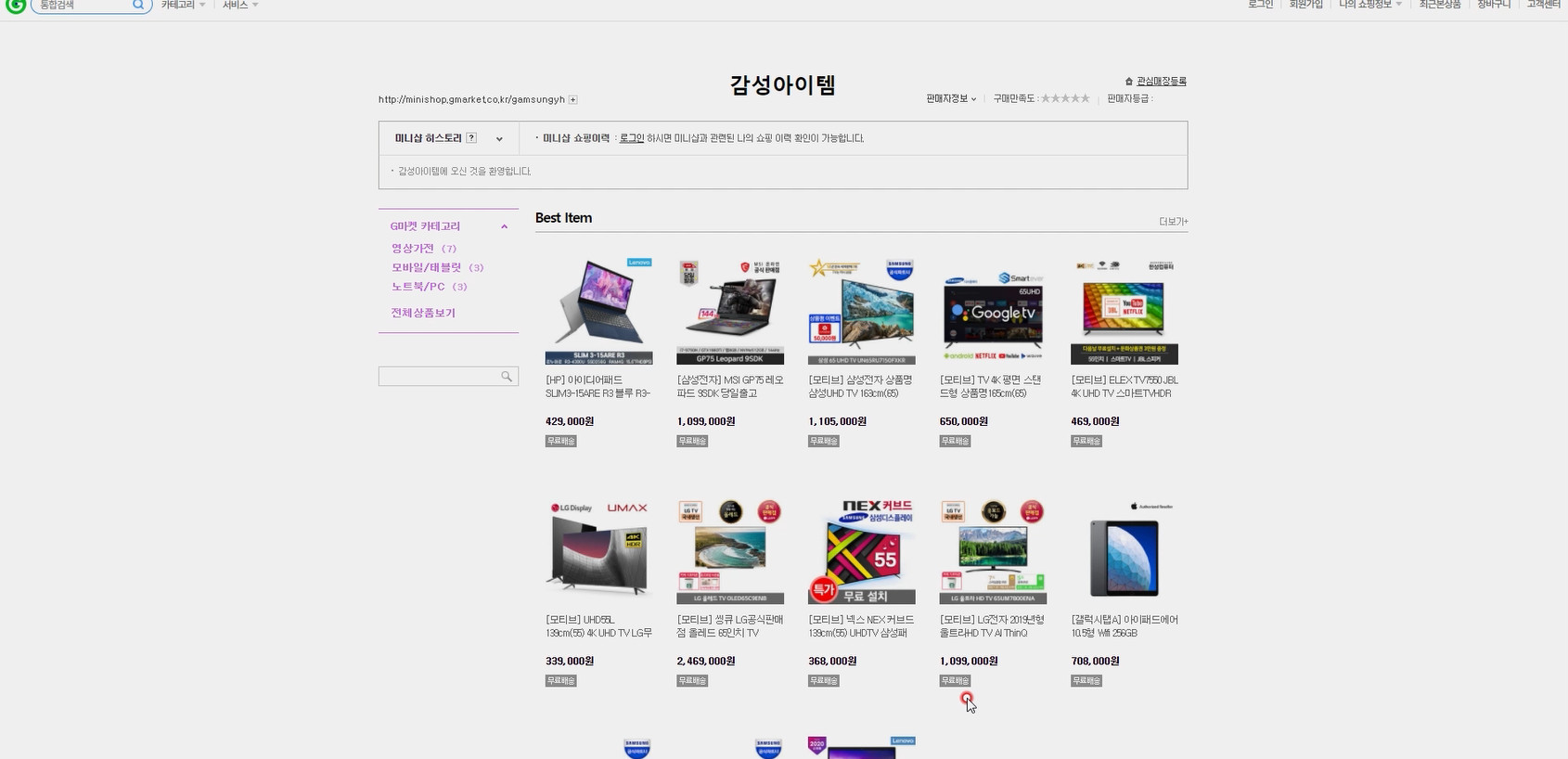Click 무료배송 badge under 429,000원
1568x759 pixels.
coord(560,441)
